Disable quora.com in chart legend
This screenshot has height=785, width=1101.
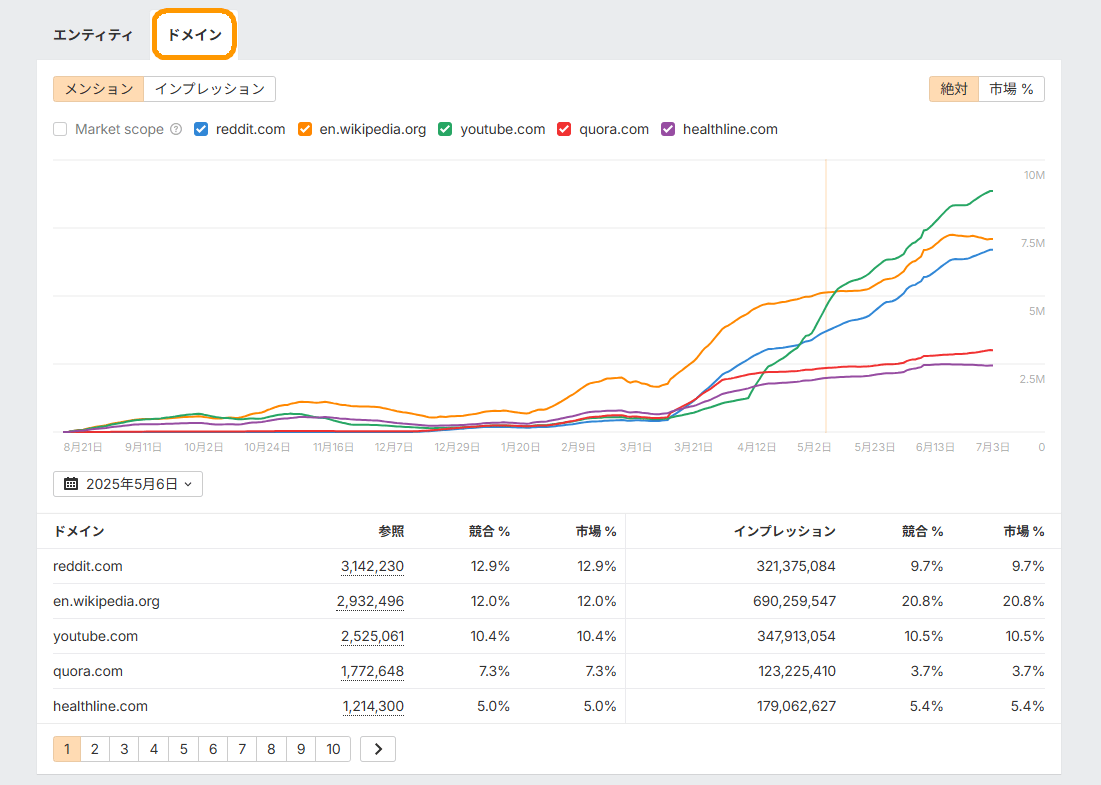[564, 129]
